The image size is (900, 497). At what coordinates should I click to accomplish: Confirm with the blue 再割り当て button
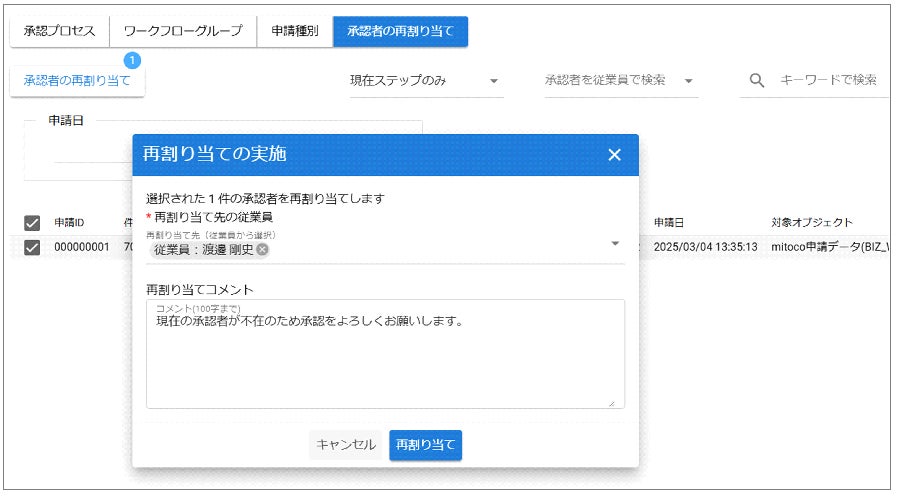pos(425,445)
